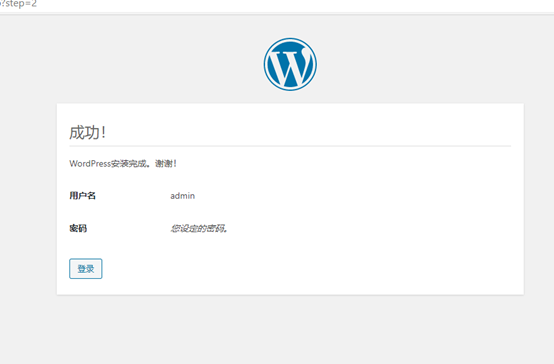Click the WordPress logo

tap(290, 64)
